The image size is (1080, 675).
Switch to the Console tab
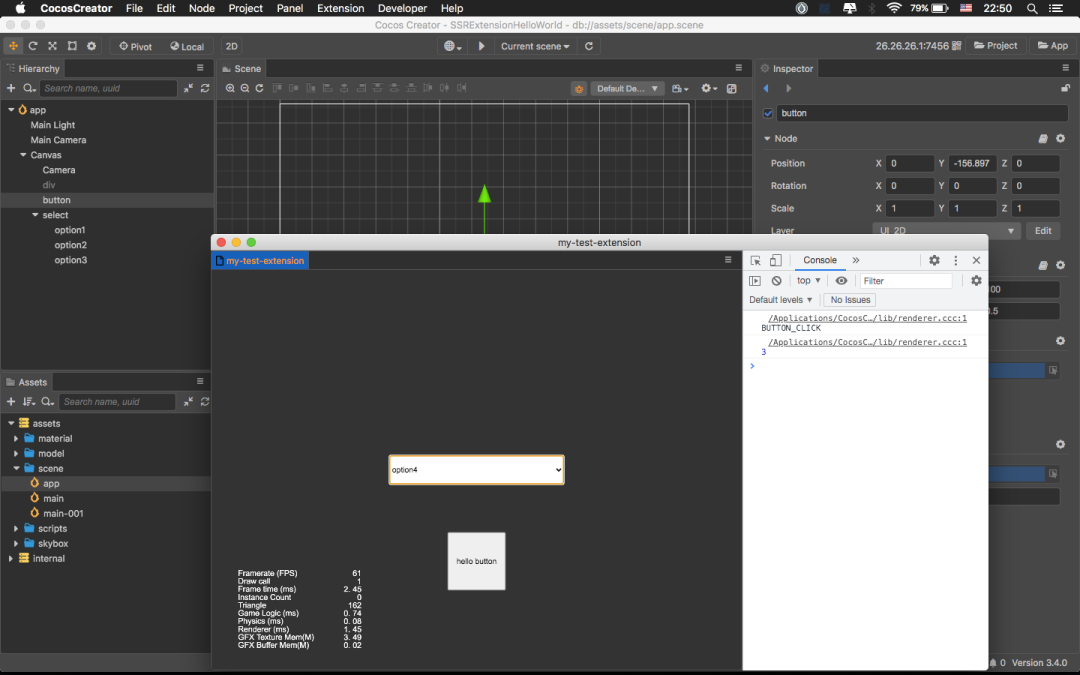click(x=820, y=260)
